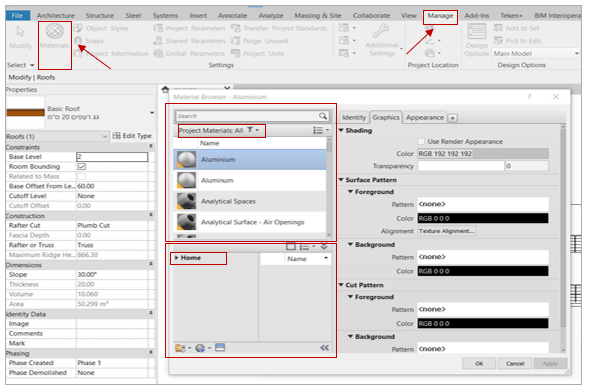This screenshot has height=392, width=589.
Task: Open the Snaps settings
Action: [89, 41]
